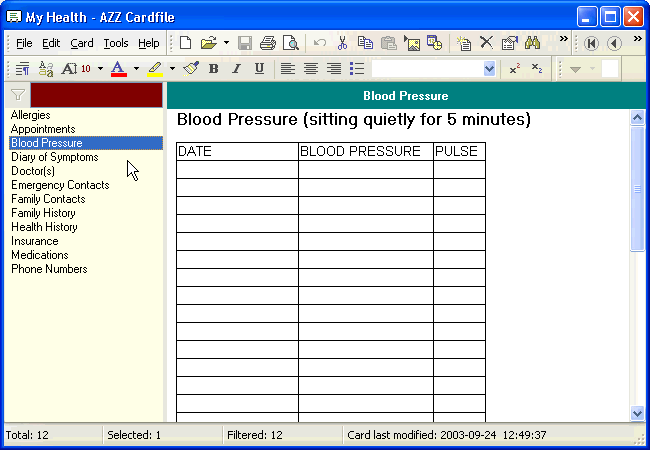Copy selection with the Copy icon
The width and height of the screenshot is (650, 450).
[365, 43]
